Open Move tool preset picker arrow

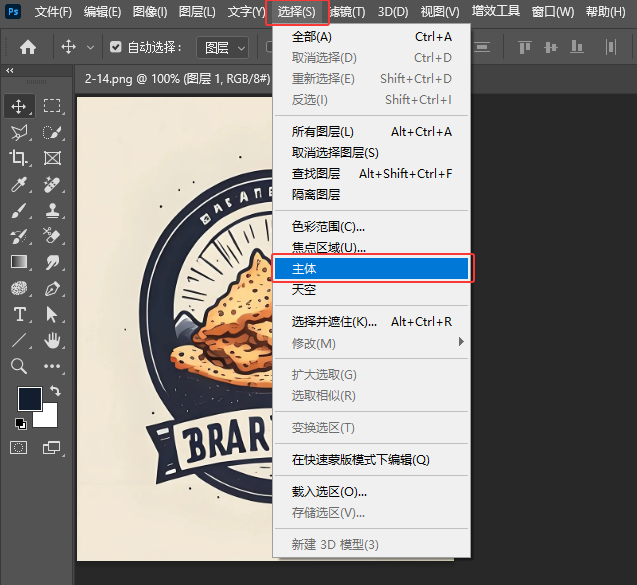[x=91, y=47]
